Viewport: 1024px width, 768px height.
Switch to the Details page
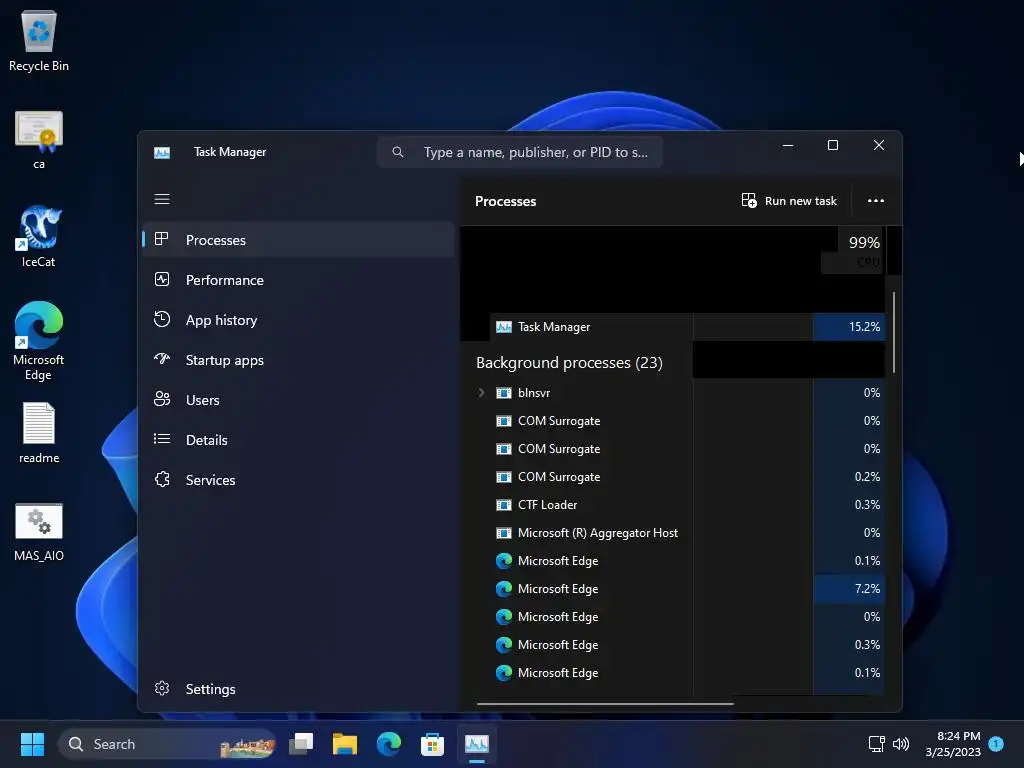tap(298, 440)
